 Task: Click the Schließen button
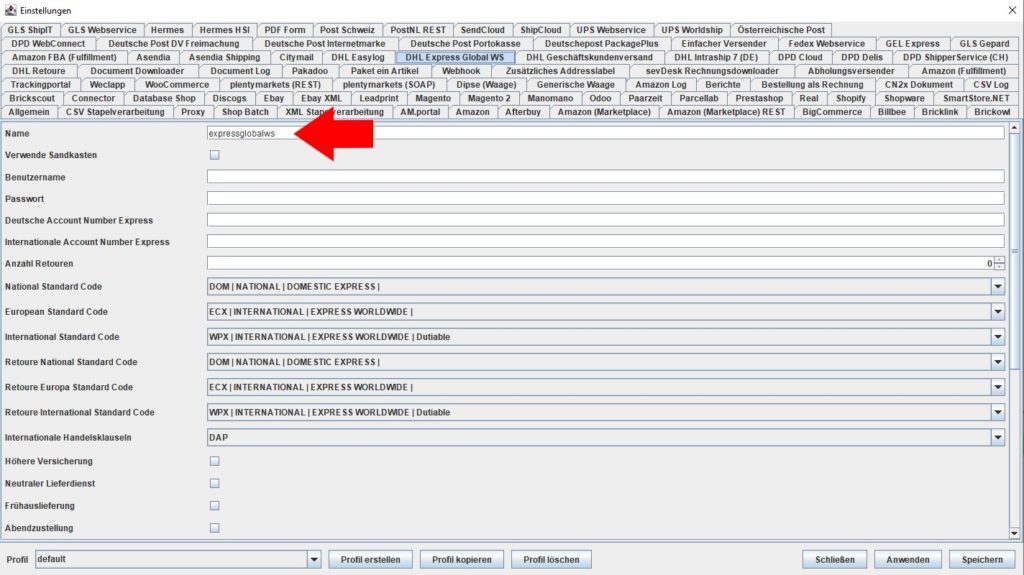835,560
